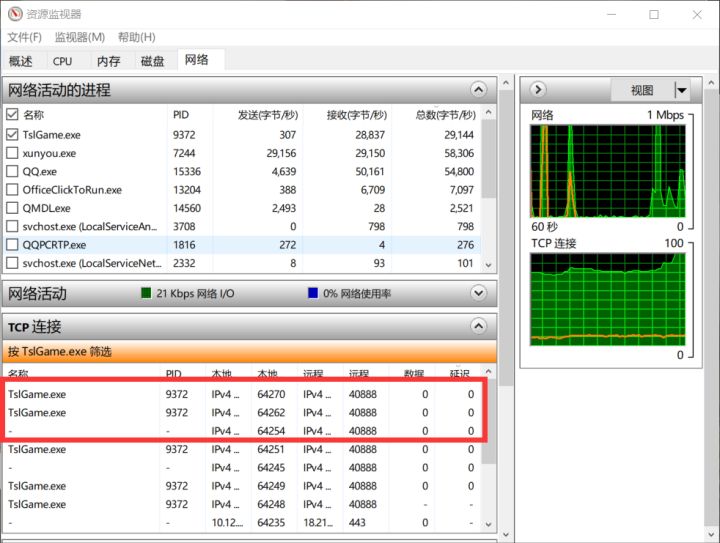Expand the 网络活动 section
The image size is (720, 543).
click(x=478, y=293)
